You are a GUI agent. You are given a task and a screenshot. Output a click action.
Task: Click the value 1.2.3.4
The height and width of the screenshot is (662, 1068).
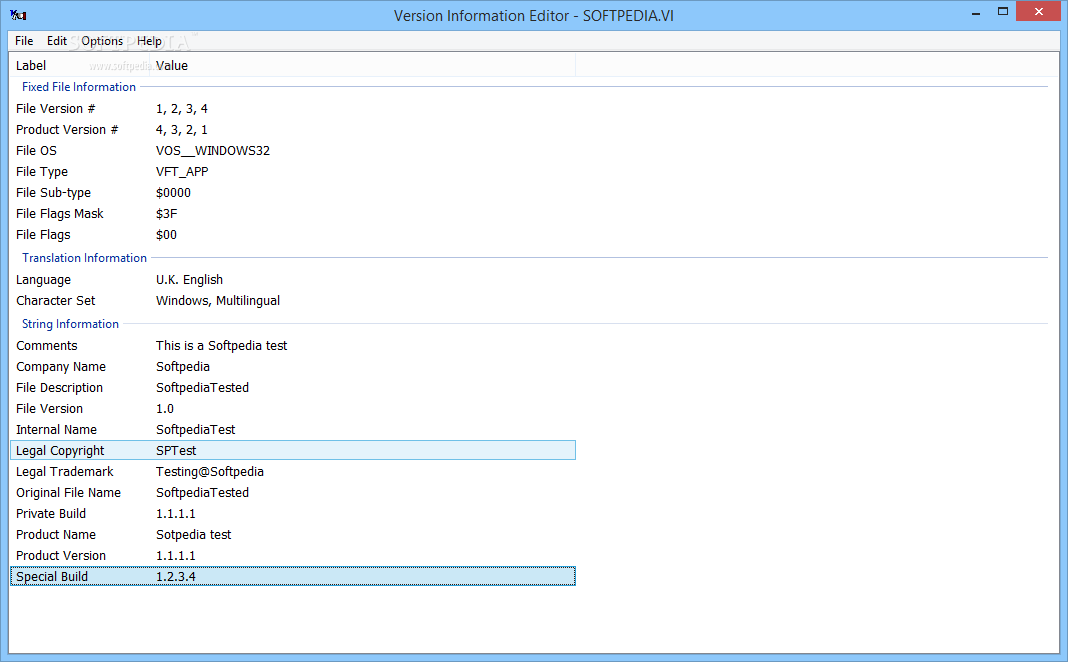pos(176,577)
